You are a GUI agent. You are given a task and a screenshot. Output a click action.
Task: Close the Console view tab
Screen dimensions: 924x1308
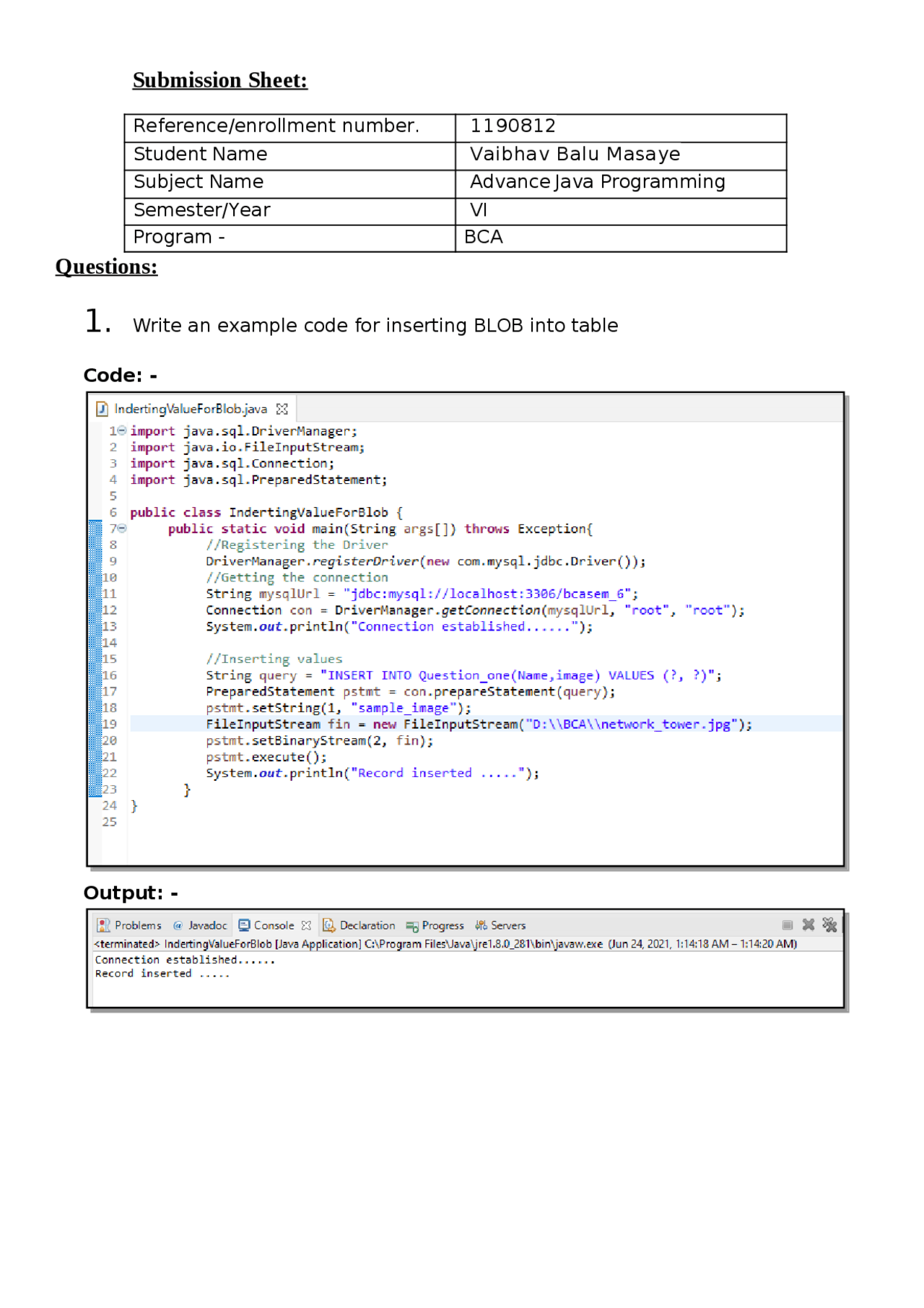(306, 927)
